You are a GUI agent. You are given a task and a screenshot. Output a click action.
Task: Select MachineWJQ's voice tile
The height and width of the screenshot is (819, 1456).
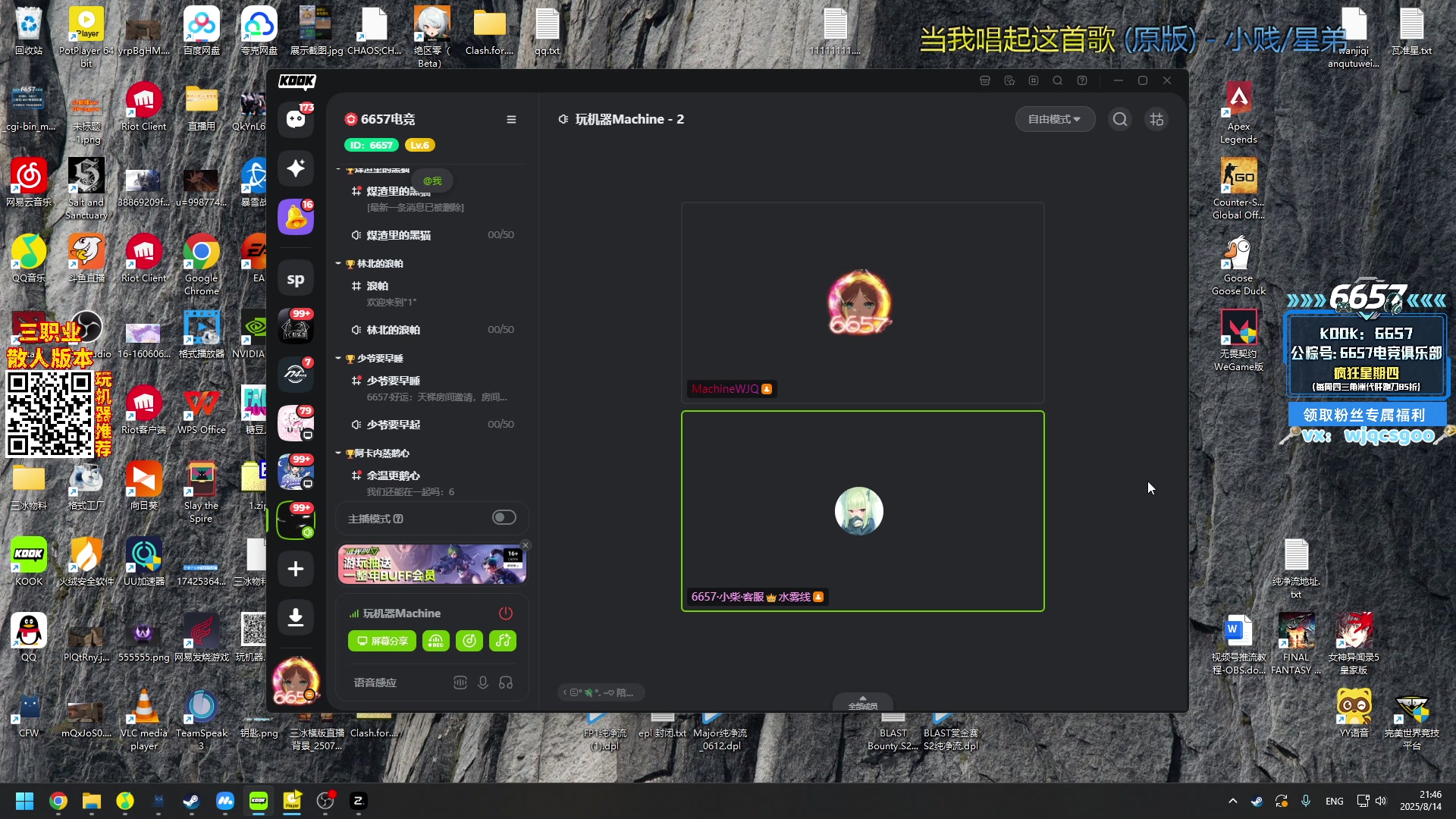coord(863,303)
